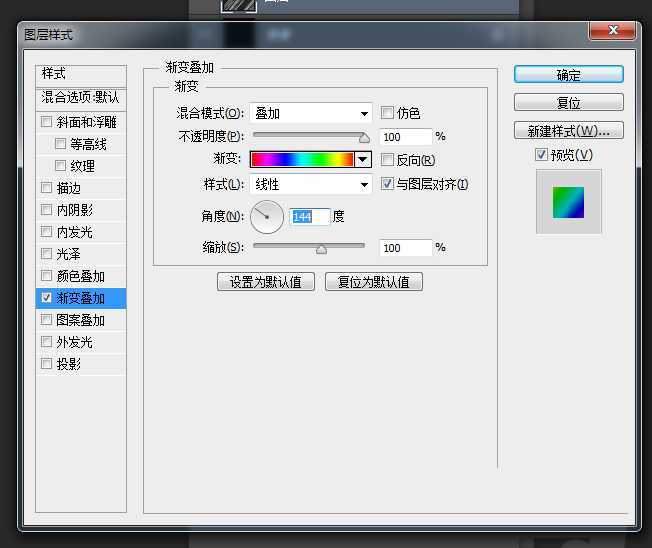Open the 混合模式 blend mode dropdown
Image resolution: width=652 pixels, height=548 pixels.
click(x=310, y=113)
